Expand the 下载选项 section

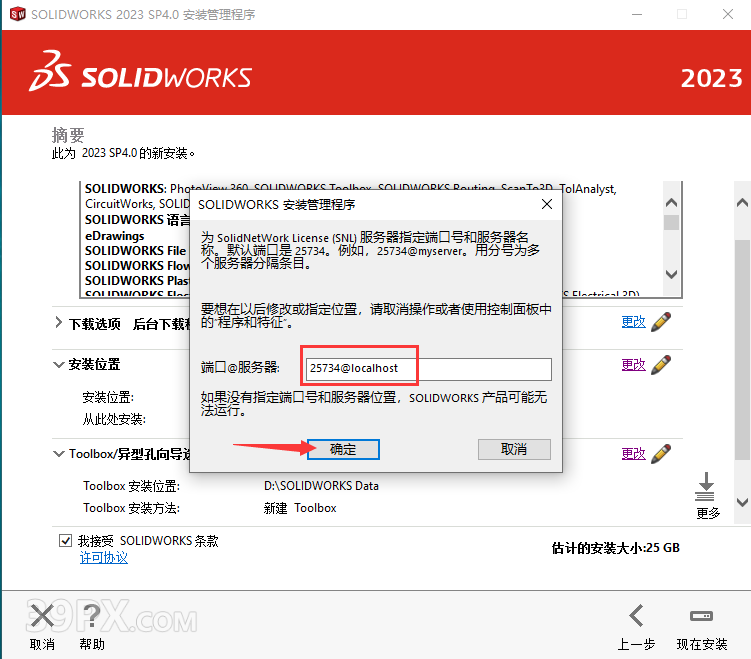[59, 323]
